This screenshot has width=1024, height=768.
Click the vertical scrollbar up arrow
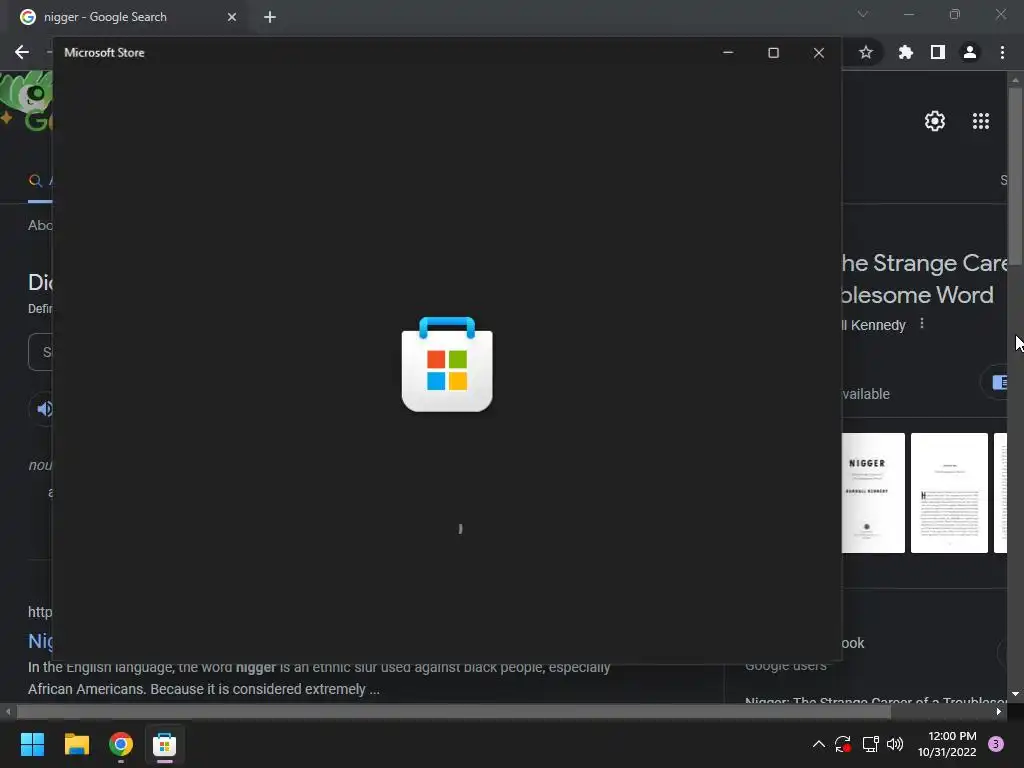coord(1015,80)
